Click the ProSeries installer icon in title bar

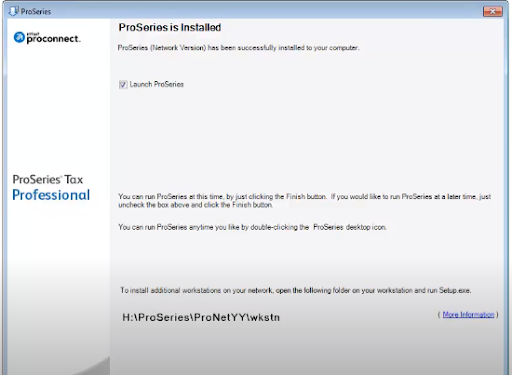[13, 11]
